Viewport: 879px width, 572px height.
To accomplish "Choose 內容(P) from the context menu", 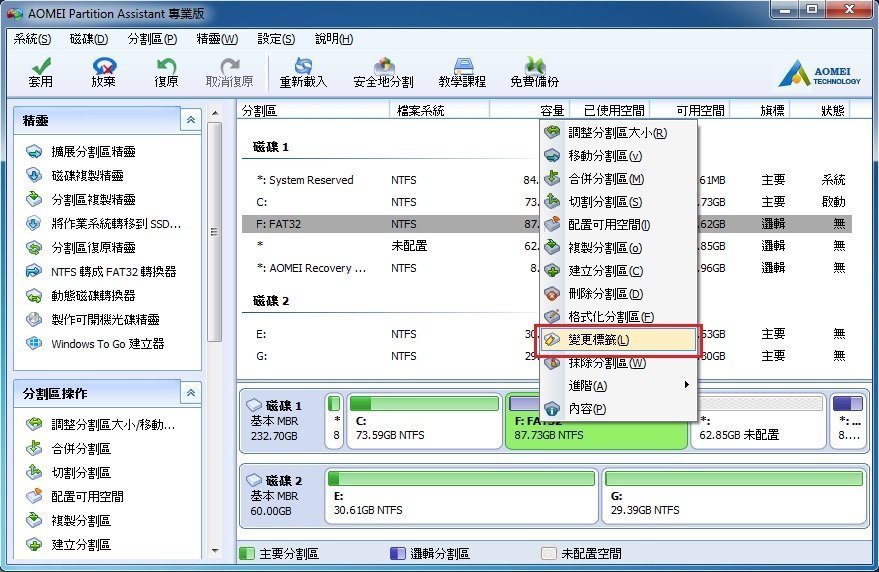I will (x=618, y=409).
